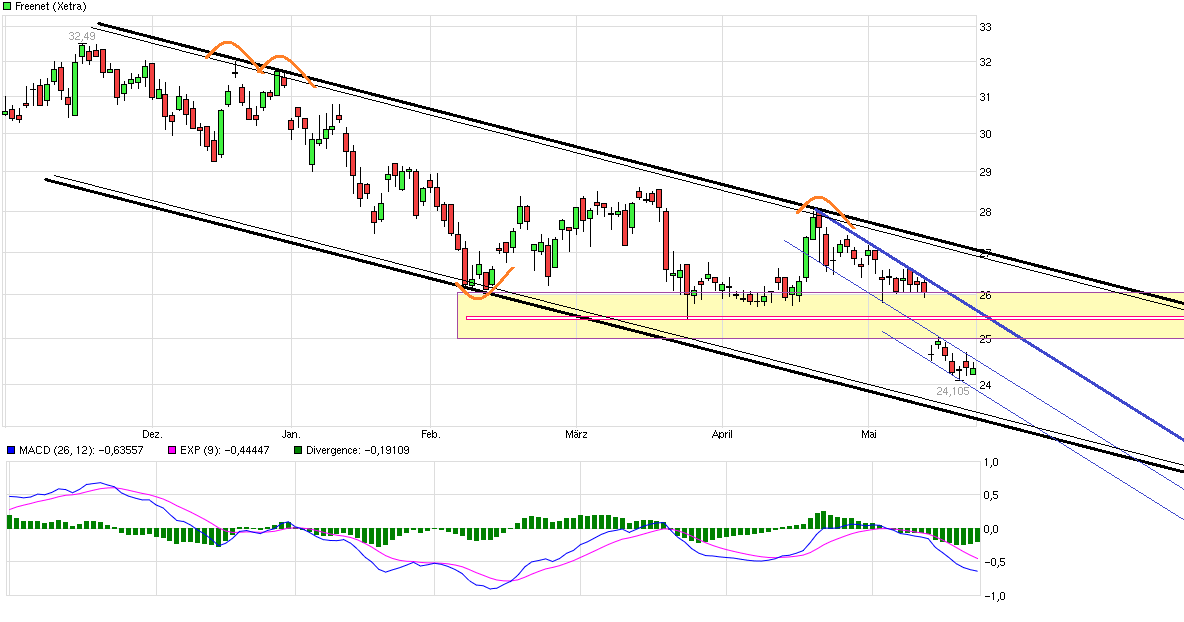Click the 1,0 MACD axis value
Image resolution: width=1184 pixels, height=622 pixels.
click(x=991, y=463)
